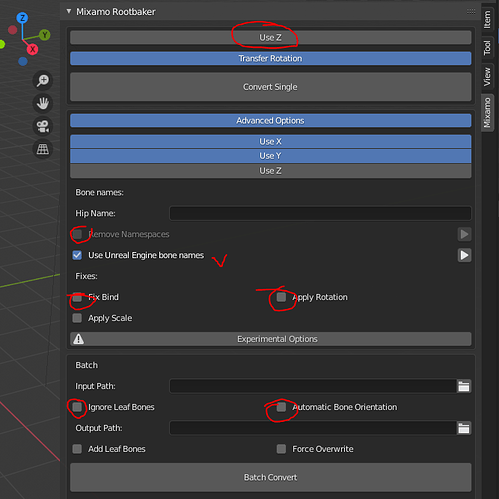Open the Mixamo sidebar tab
499x499 pixels.
tap(487, 113)
